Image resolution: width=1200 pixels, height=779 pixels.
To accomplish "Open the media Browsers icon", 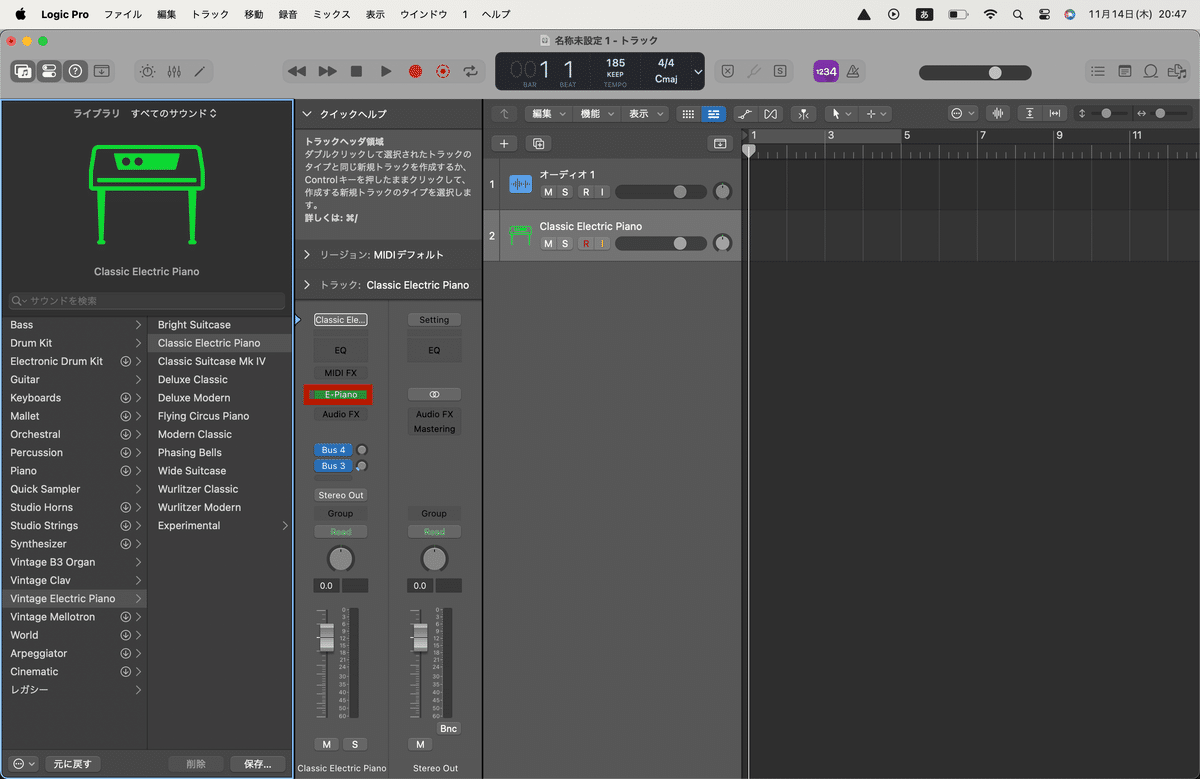I will [1177, 71].
